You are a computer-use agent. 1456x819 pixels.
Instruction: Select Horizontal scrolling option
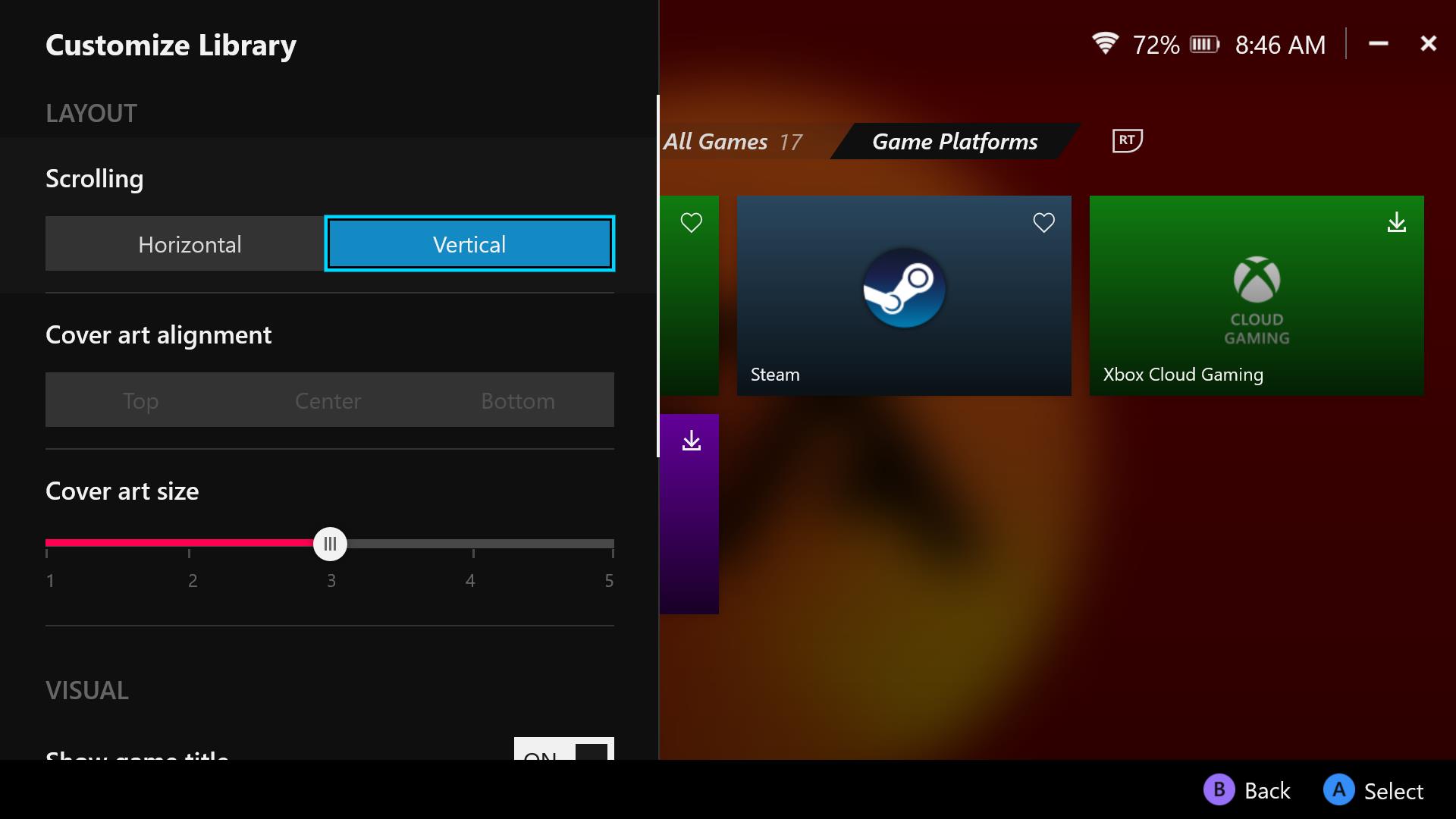(x=185, y=244)
